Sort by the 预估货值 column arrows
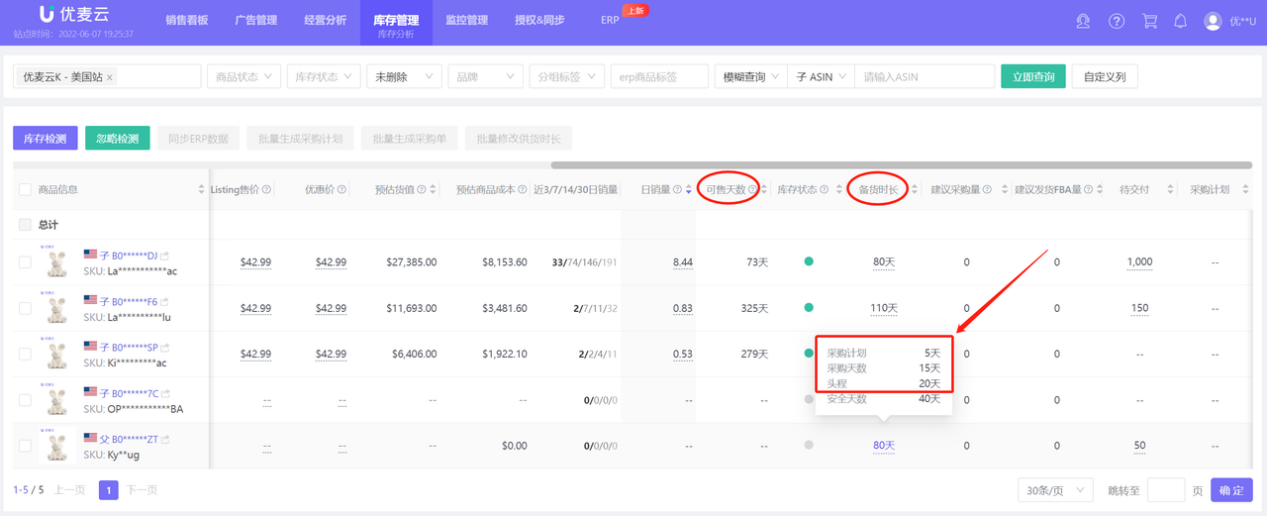The width and height of the screenshot is (1267, 516). coord(432,189)
